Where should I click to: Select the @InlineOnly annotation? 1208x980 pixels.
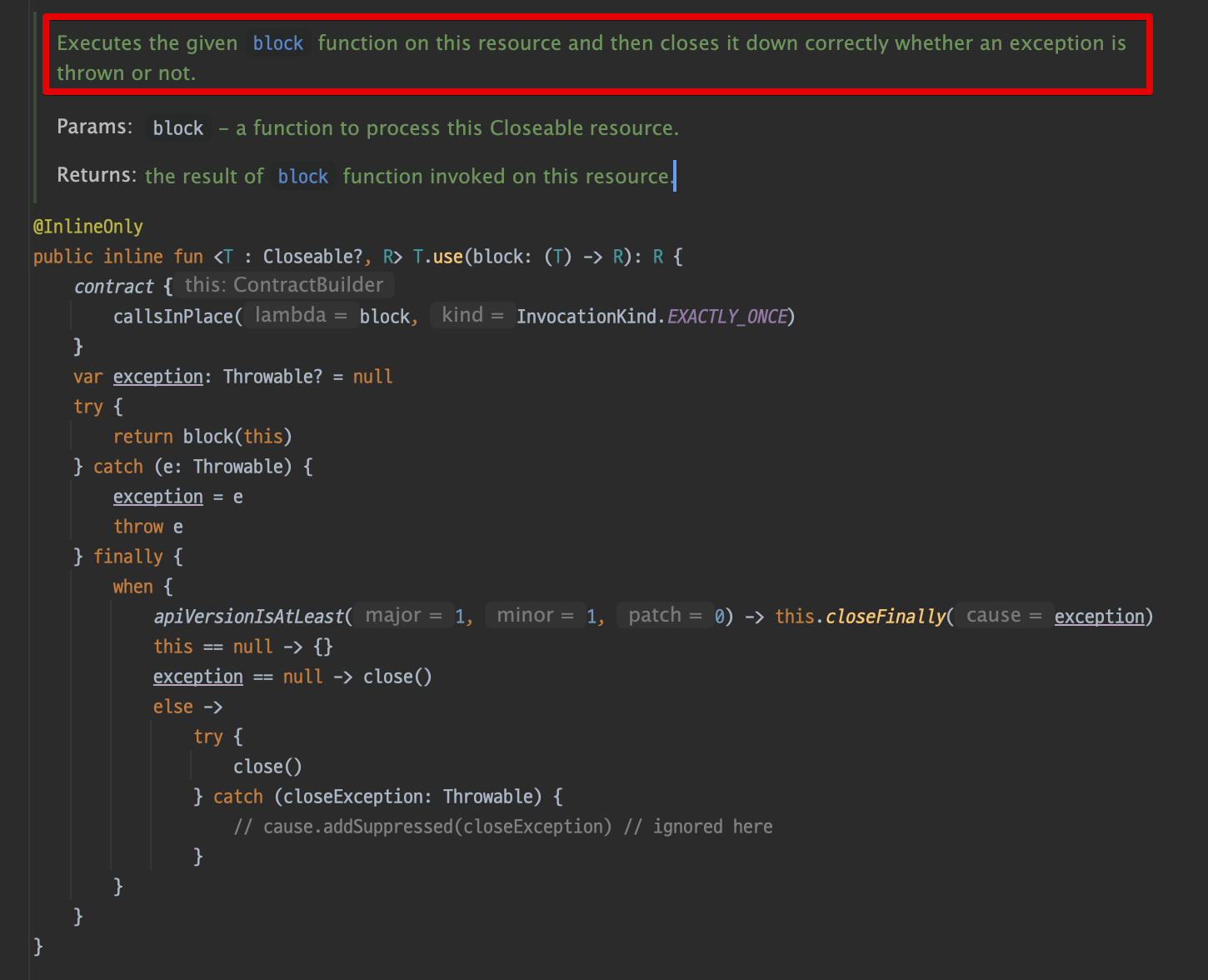(x=88, y=227)
